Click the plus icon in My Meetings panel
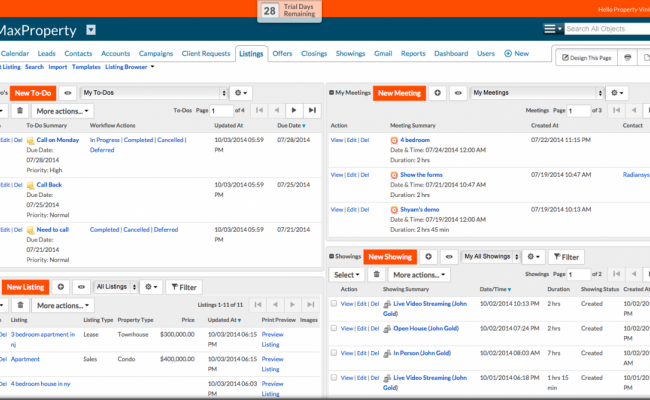Viewport: 650px width, 400px height. [x=437, y=93]
